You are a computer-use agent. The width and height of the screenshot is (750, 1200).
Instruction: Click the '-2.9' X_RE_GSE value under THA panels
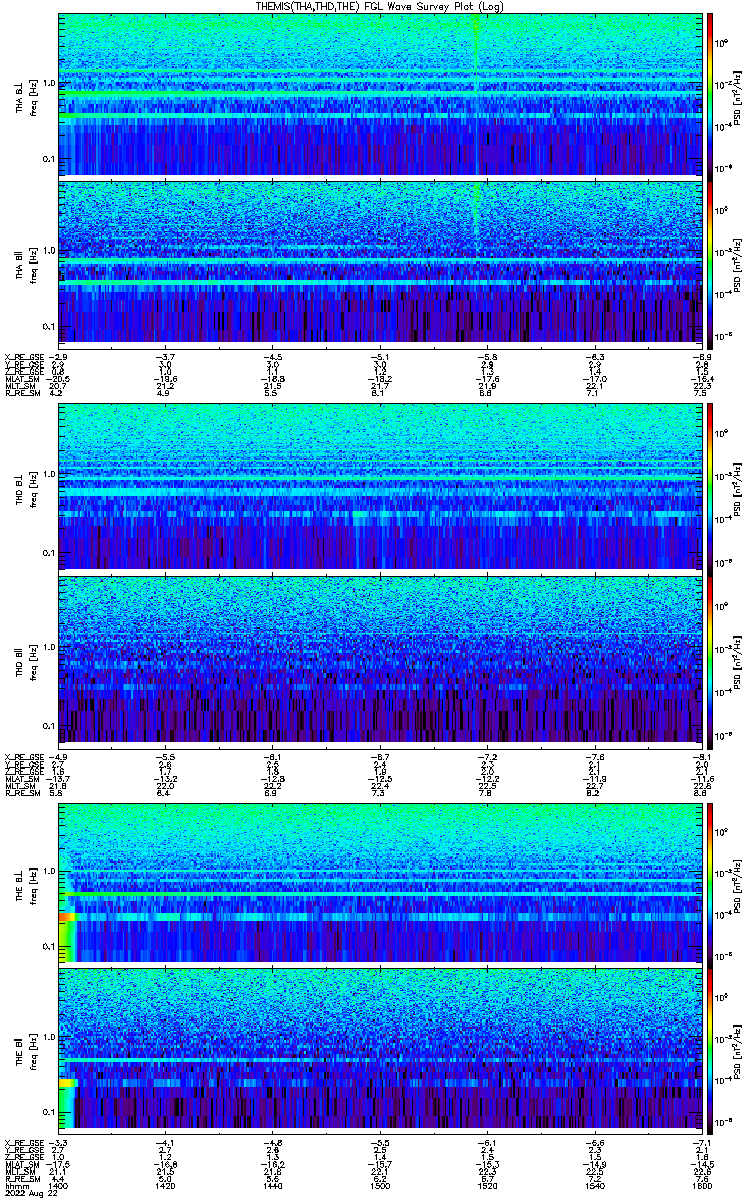[x=59, y=356]
